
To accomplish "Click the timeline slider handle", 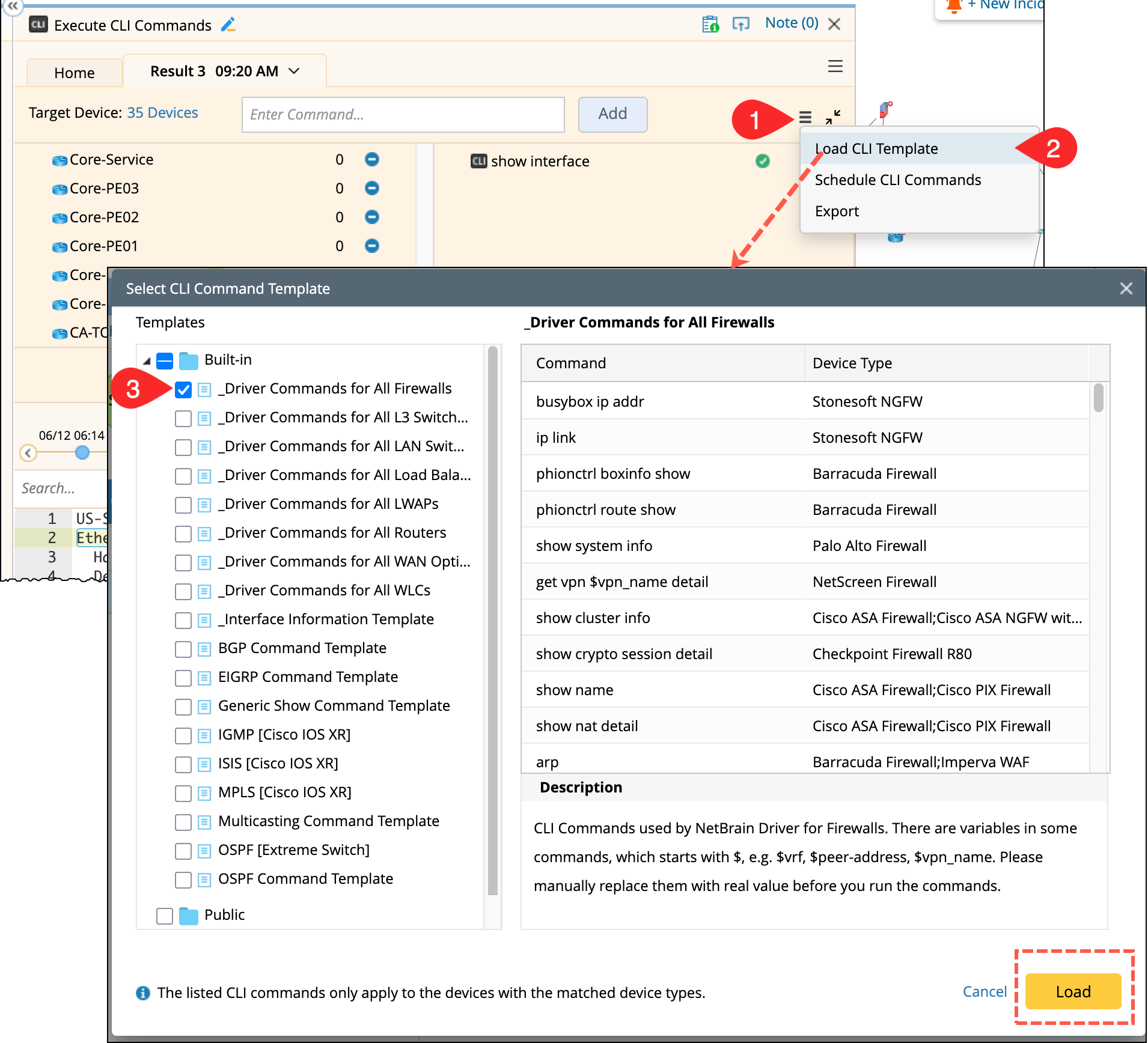I will pos(82,453).
